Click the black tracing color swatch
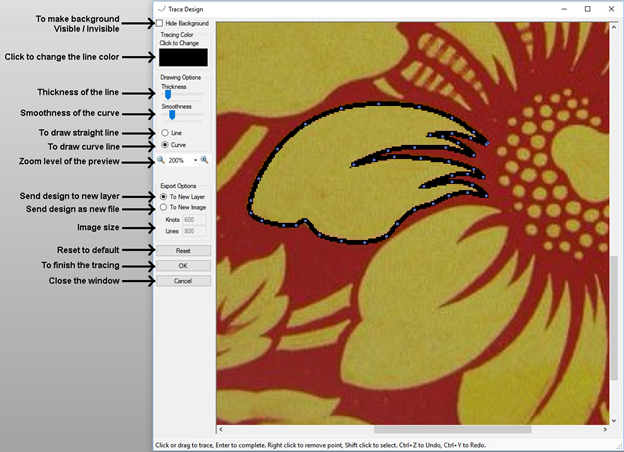The height and width of the screenshot is (452, 624). (183, 58)
